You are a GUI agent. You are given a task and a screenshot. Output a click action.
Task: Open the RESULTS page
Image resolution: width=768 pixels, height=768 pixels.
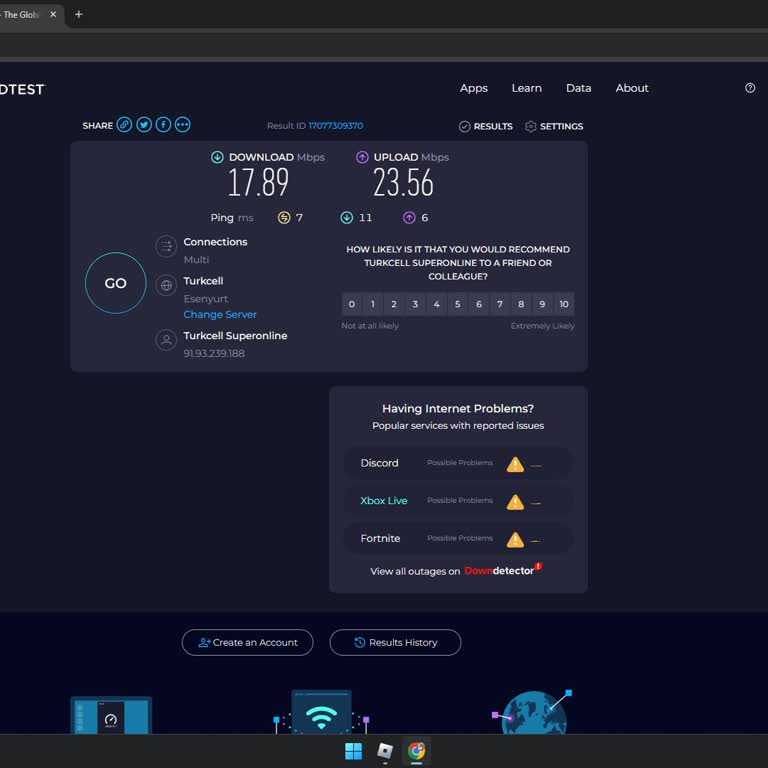pyautogui.click(x=493, y=126)
